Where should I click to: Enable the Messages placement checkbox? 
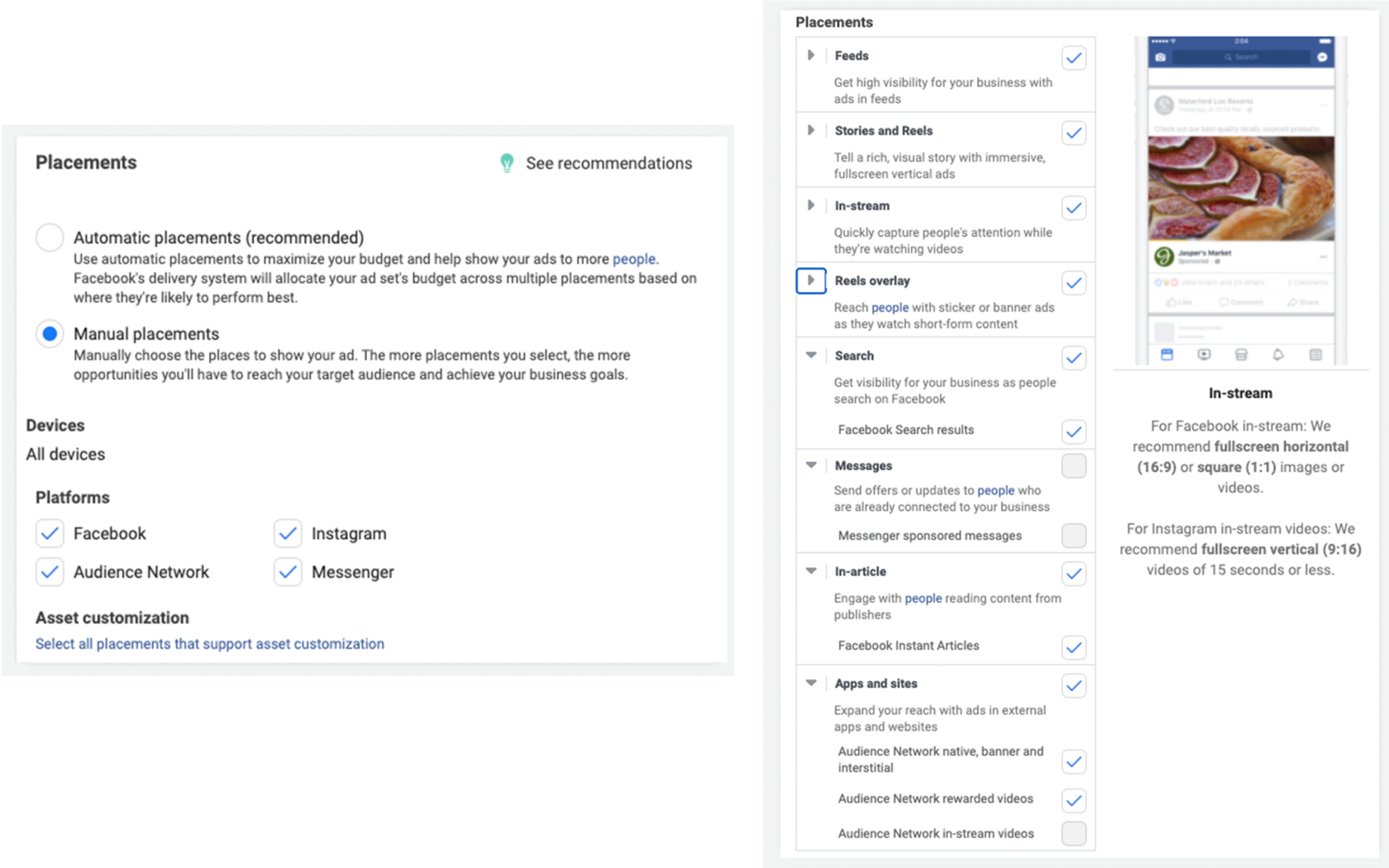pyautogui.click(x=1073, y=466)
